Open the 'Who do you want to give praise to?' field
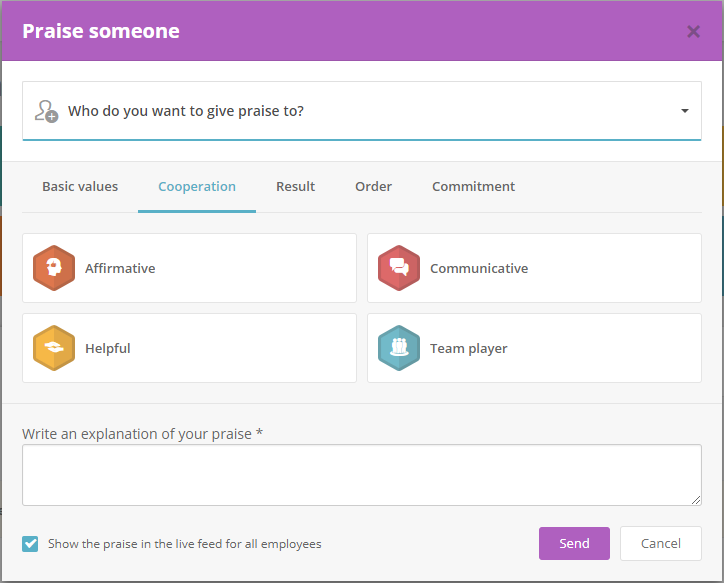The width and height of the screenshot is (724, 583). pos(362,111)
